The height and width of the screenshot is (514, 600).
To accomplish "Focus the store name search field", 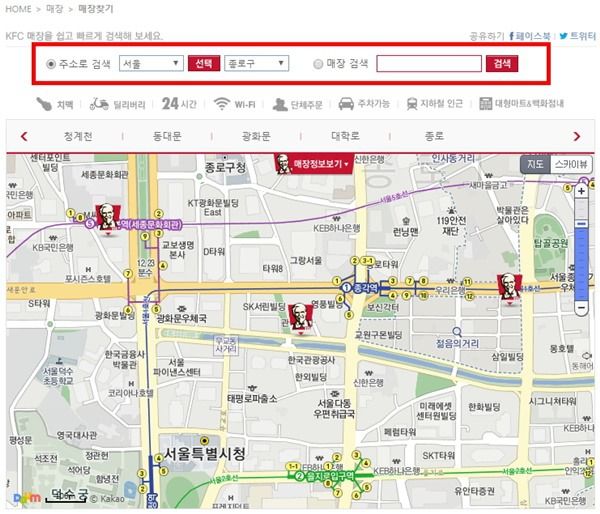I will (x=429, y=64).
